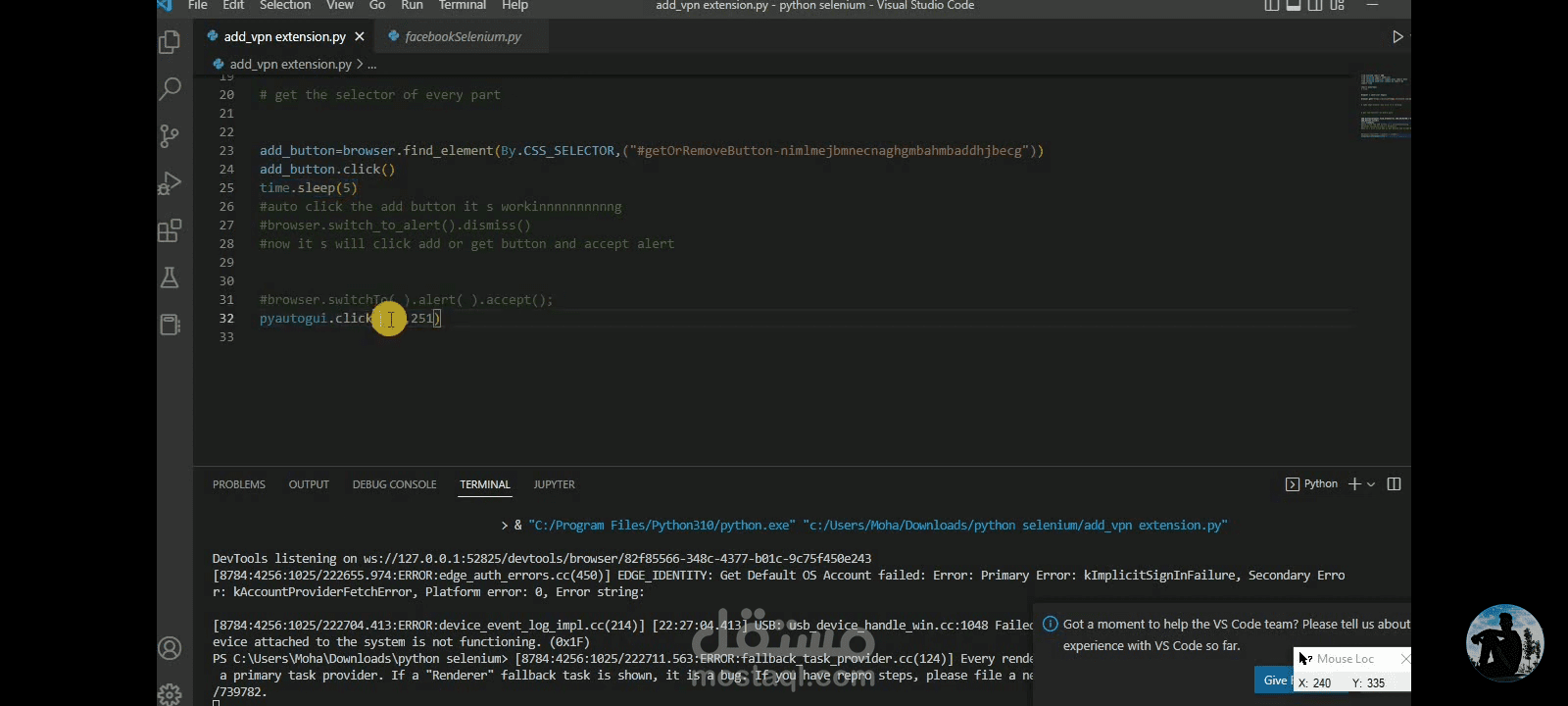Click the code minimap

coord(1384,105)
